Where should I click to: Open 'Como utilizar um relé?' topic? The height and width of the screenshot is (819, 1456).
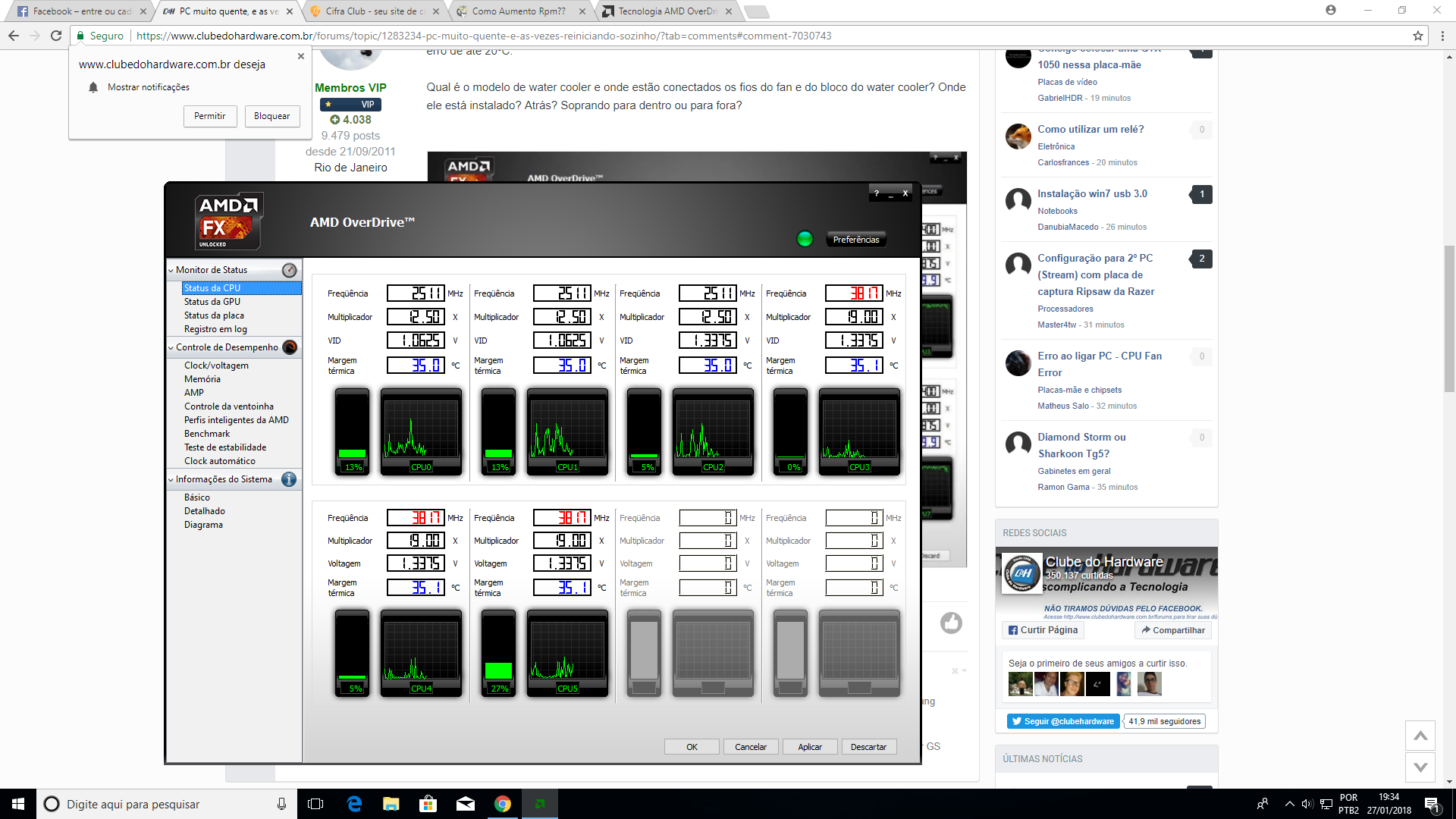coord(1090,130)
